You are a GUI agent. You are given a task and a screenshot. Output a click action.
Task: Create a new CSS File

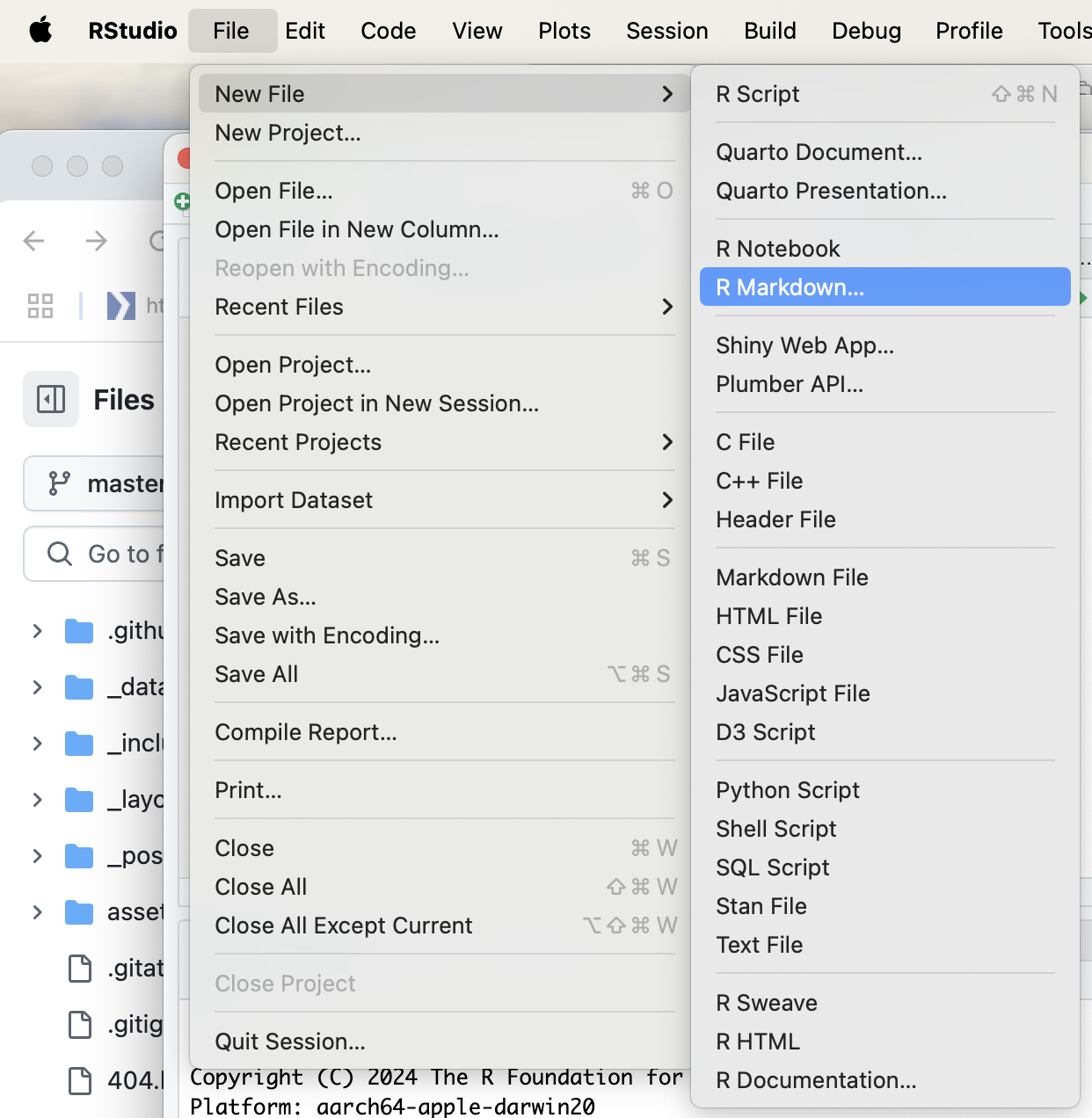pos(885,655)
